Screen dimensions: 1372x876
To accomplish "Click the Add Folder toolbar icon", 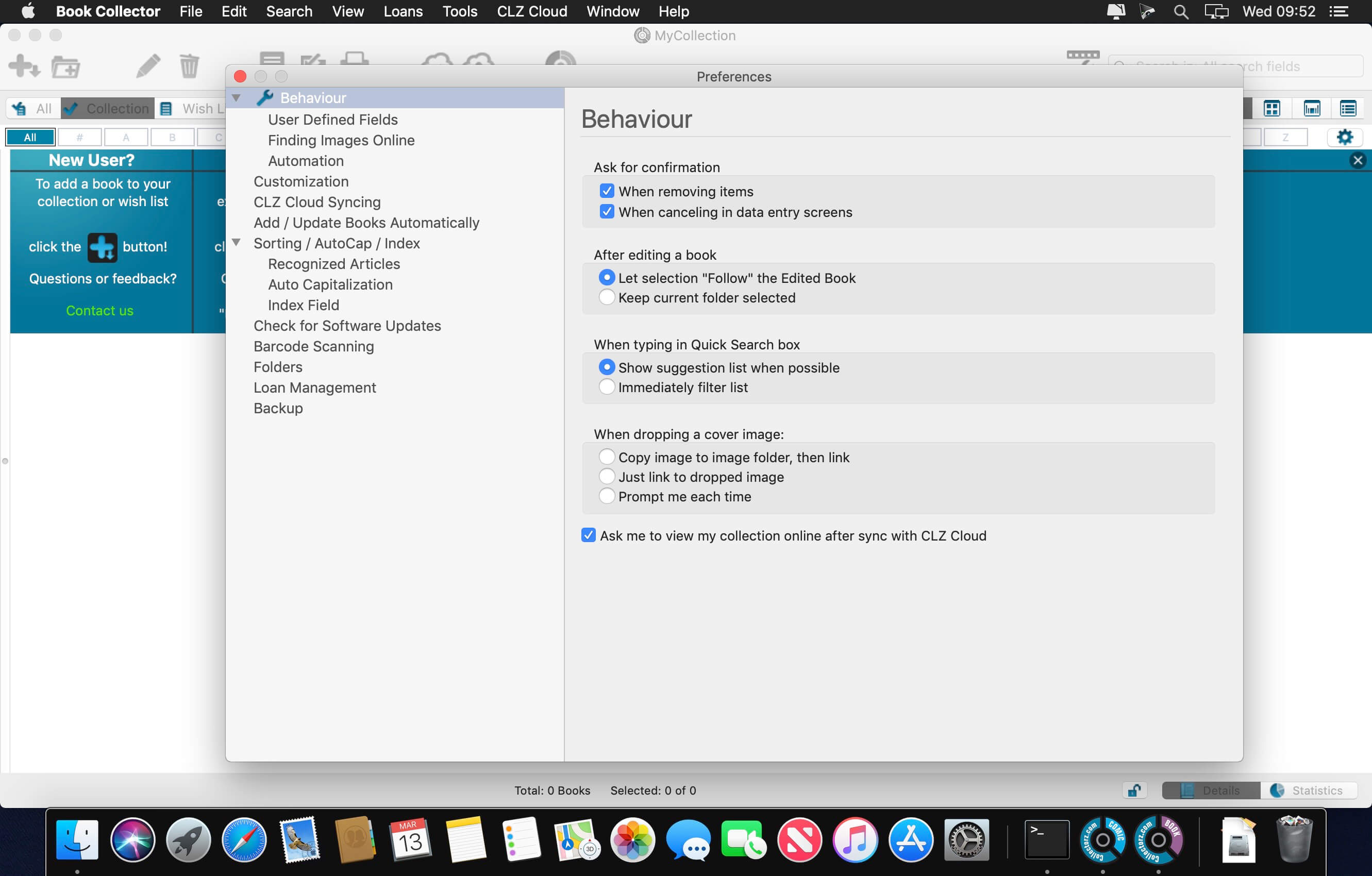I will pyautogui.click(x=65, y=67).
